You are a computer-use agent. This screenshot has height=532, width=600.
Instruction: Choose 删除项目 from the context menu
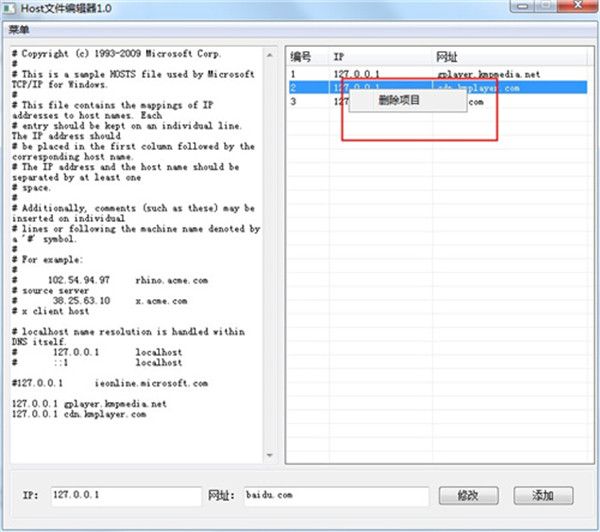point(400,100)
